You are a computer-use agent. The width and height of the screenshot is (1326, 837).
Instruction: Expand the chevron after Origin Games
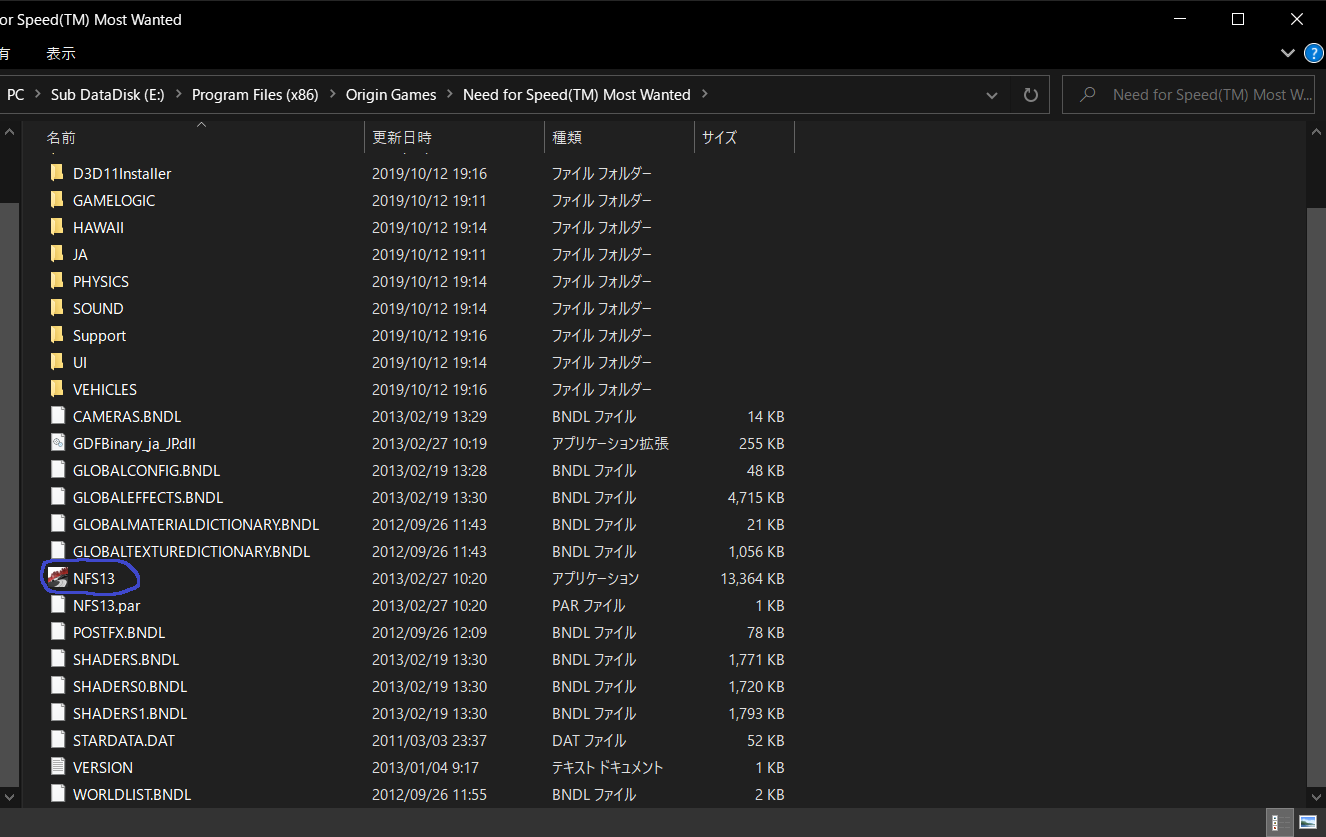click(450, 94)
